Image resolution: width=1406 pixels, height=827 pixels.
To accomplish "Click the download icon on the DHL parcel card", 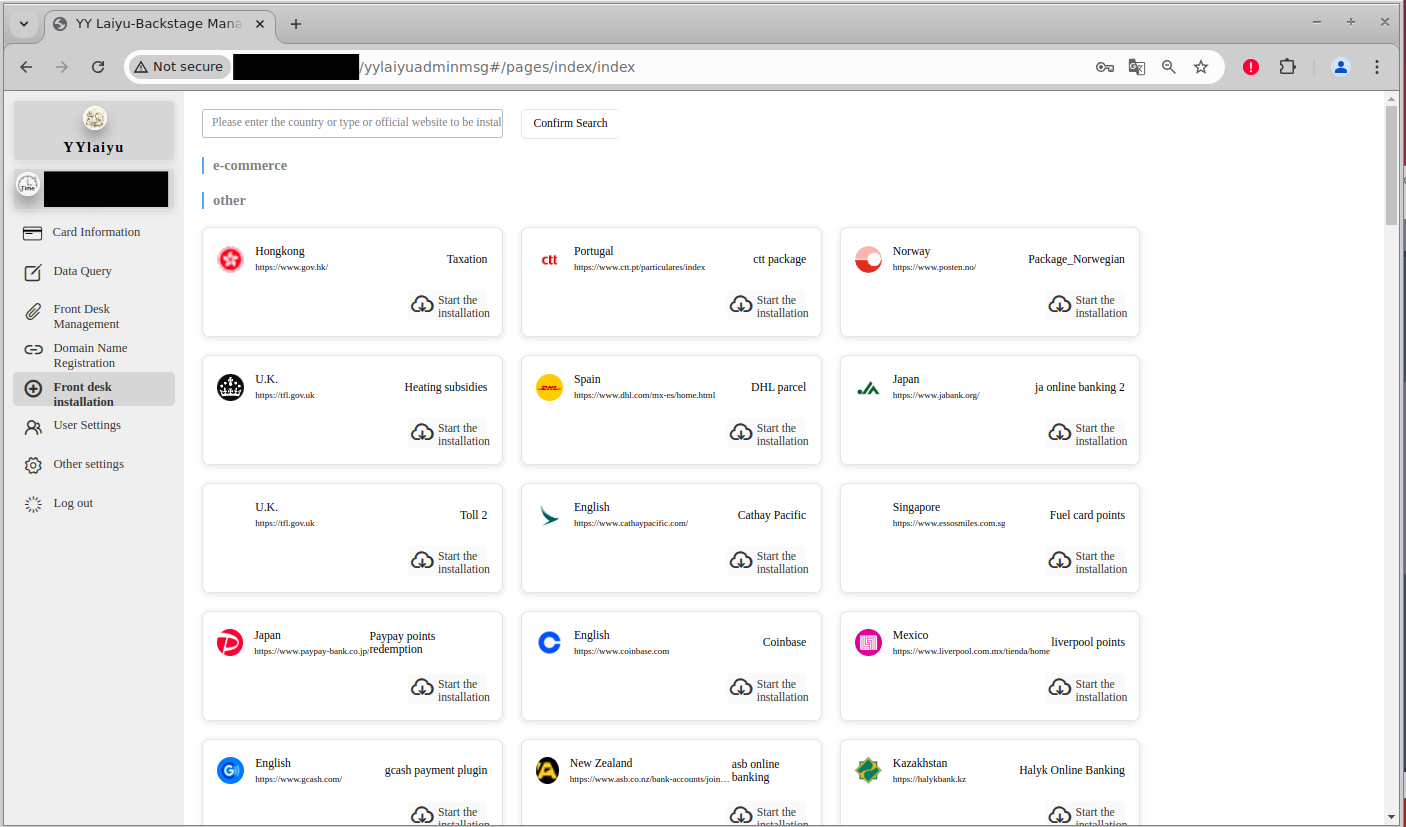I will pyautogui.click(x=741, y=432).
